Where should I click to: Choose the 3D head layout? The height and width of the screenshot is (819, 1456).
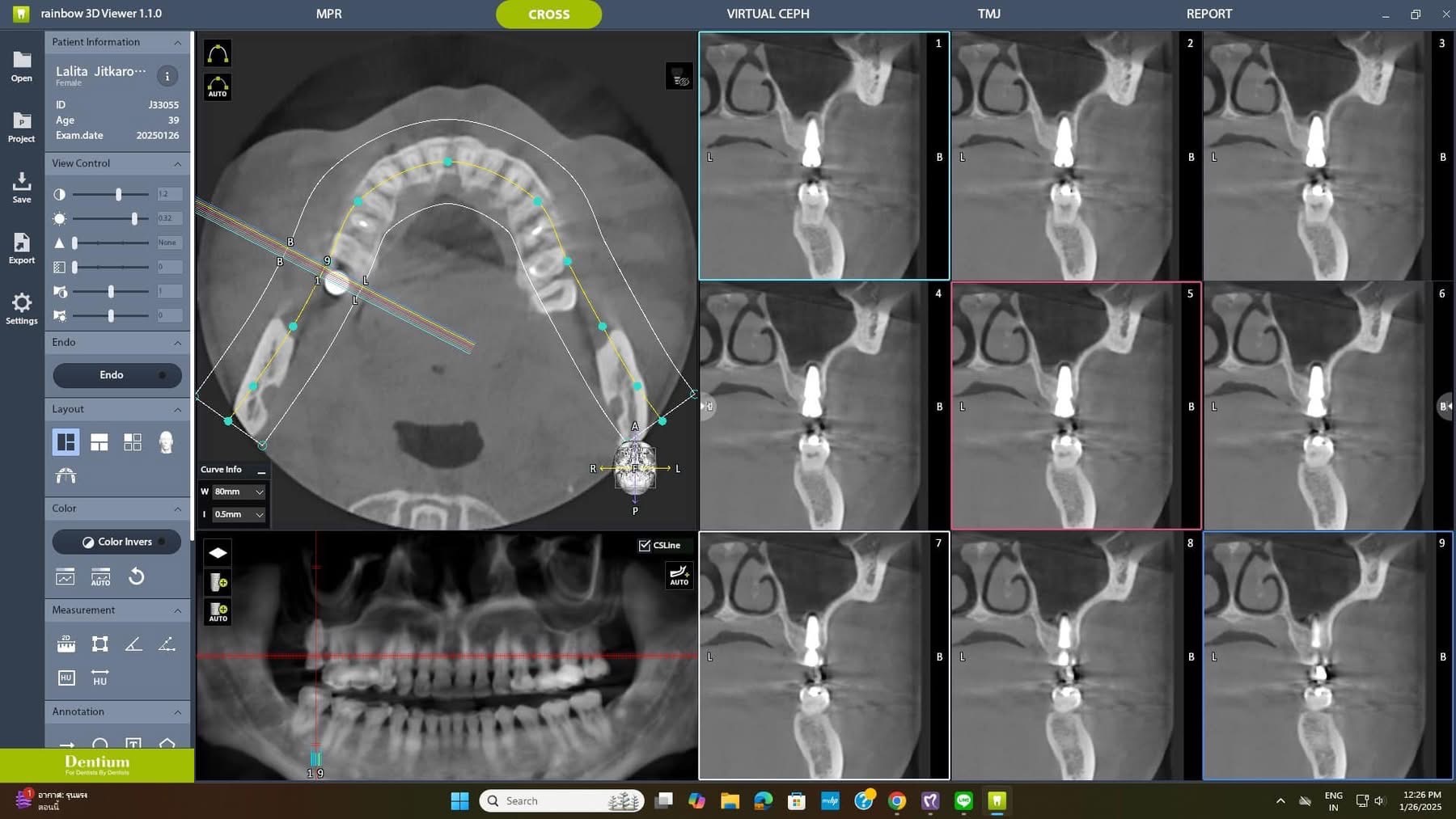pos(166,442)
